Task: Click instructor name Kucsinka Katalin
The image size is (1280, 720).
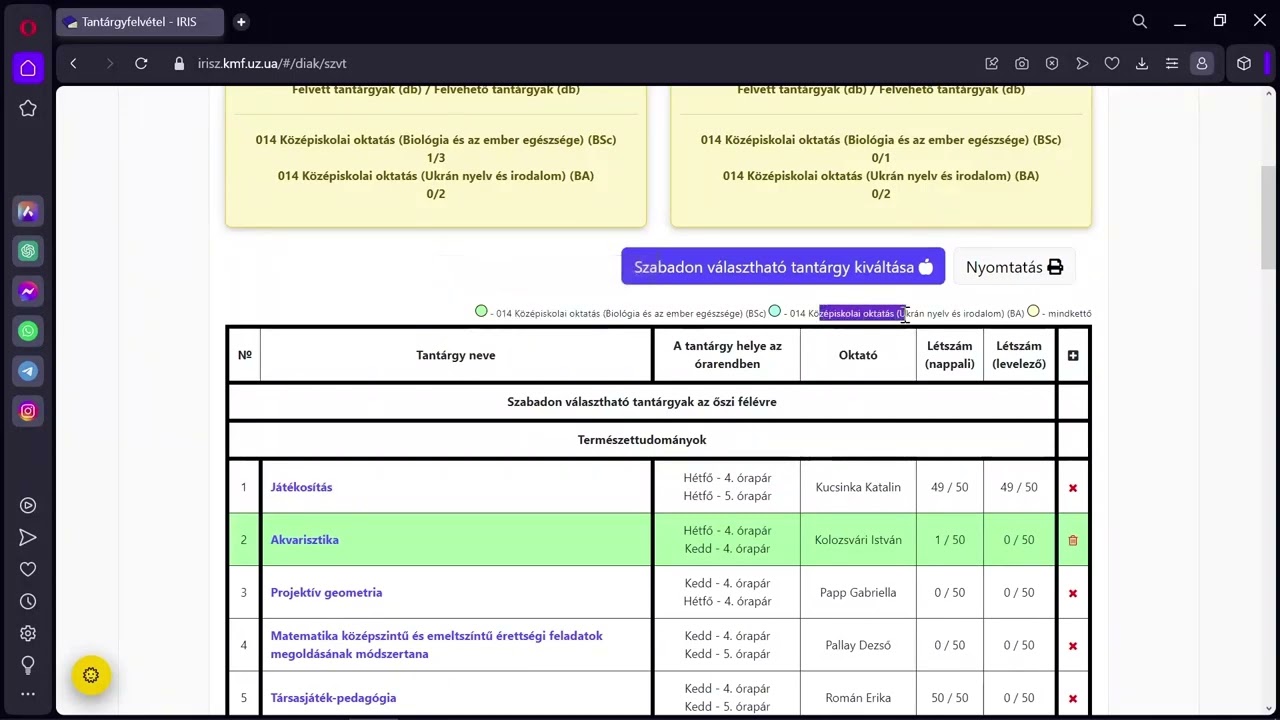Action: pyautogui.click(x=858, y=488)
